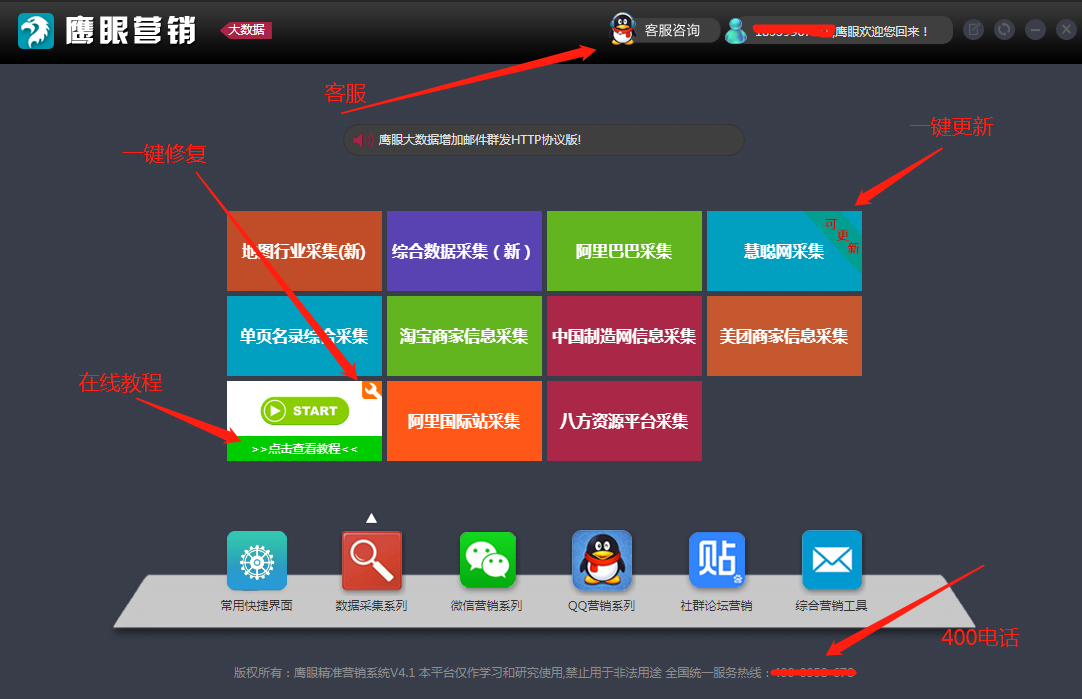The width and height of the screenshot is (1082, 699).
Task: Open the 客服咨询 QQ customer service icon
Action: pos(623,29)
